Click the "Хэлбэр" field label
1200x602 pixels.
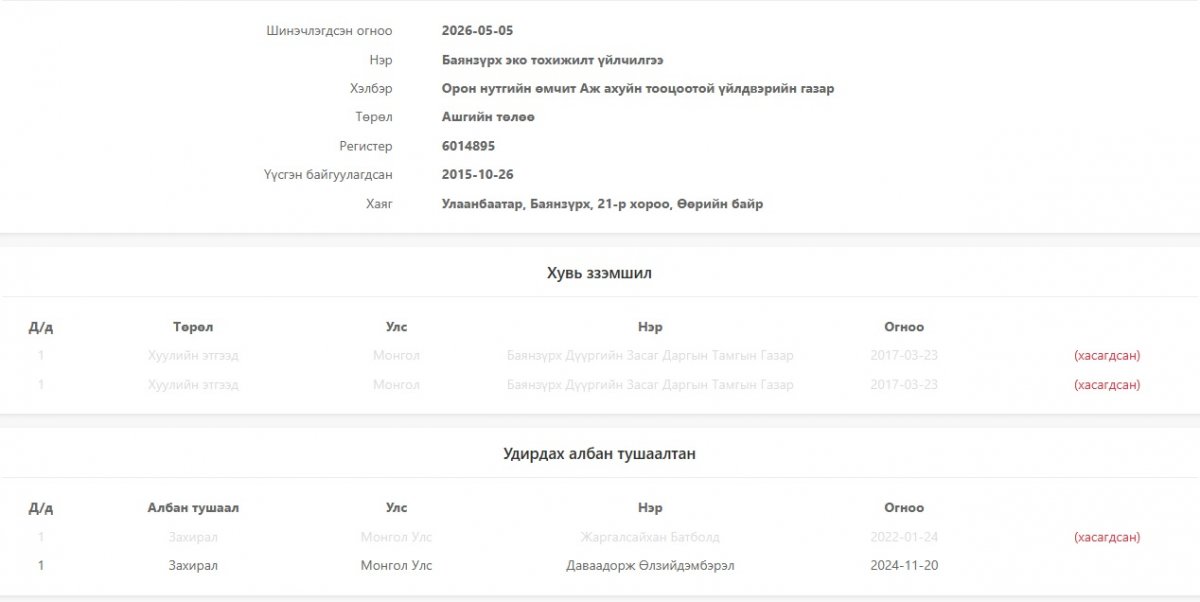[x=371, y=89]
